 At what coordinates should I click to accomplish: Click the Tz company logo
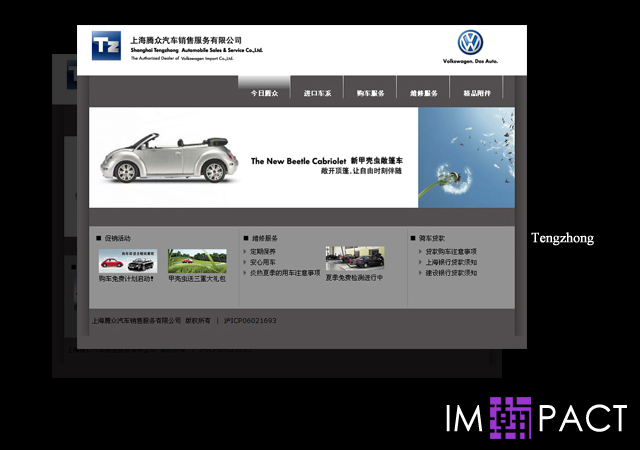(x=106, y=45)
